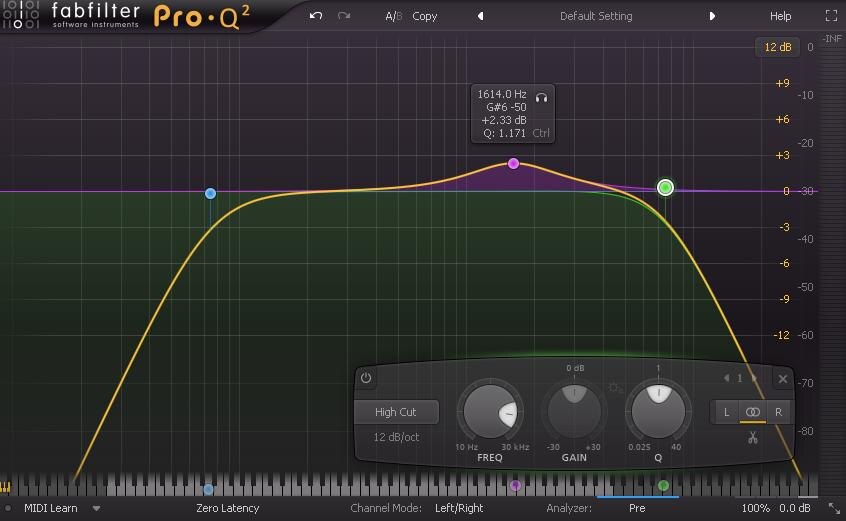Click the Q knob
This screenshot has height=521, width=846.
658,412
